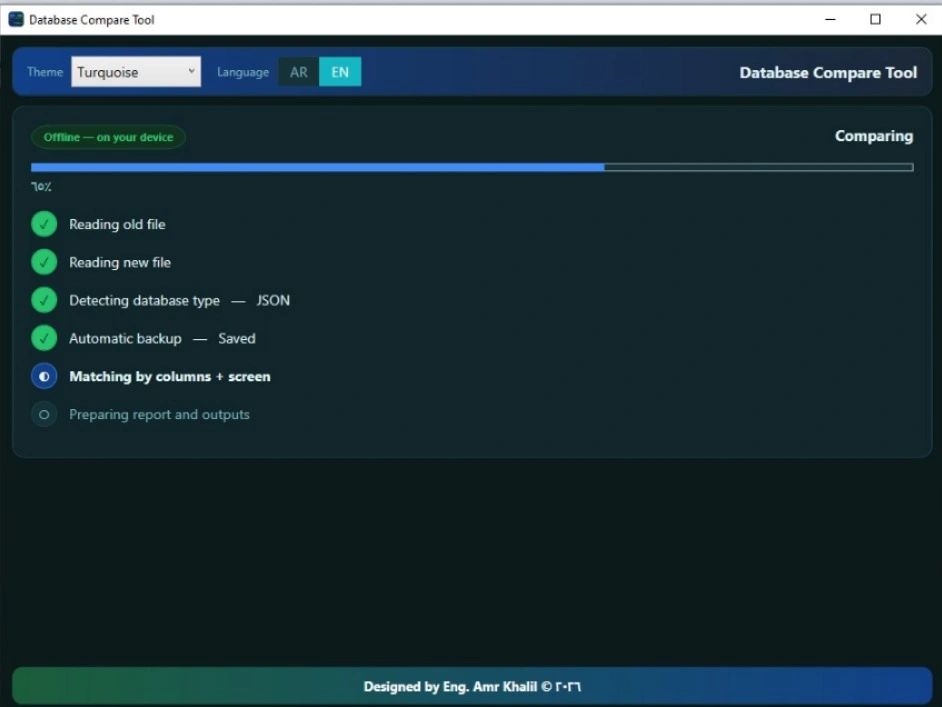Click the blue comparison progress bar

472,167
